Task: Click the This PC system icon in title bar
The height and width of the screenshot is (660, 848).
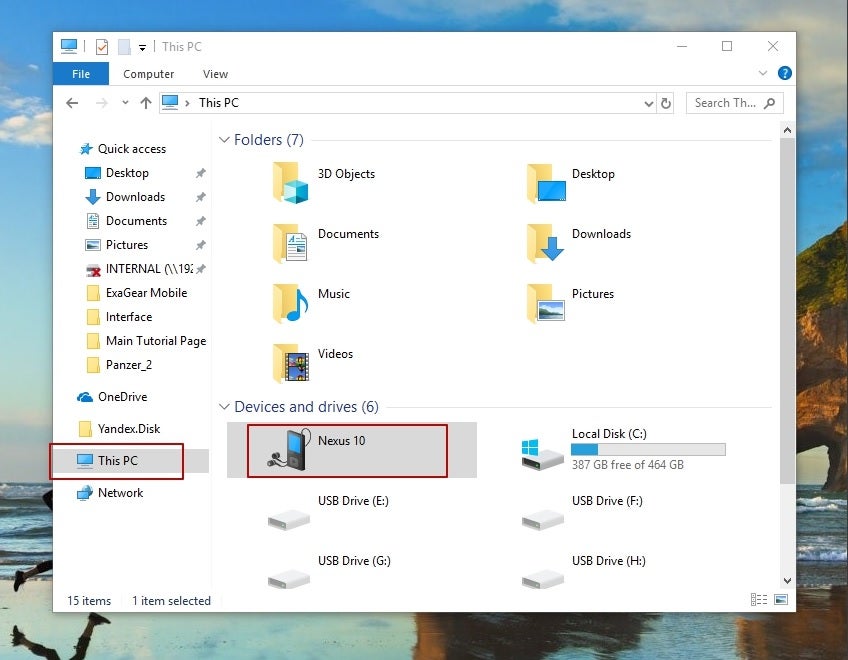Action: [69, 47]
